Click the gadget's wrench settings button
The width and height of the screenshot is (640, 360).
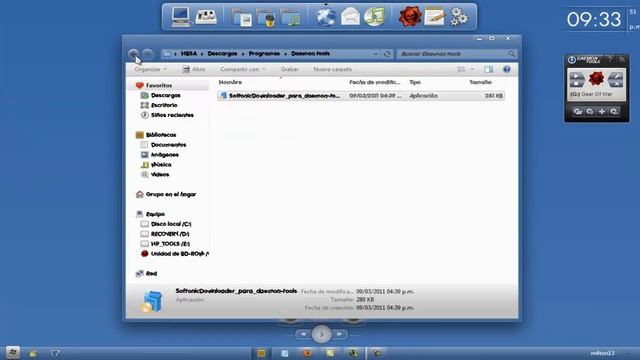(616, 76)
